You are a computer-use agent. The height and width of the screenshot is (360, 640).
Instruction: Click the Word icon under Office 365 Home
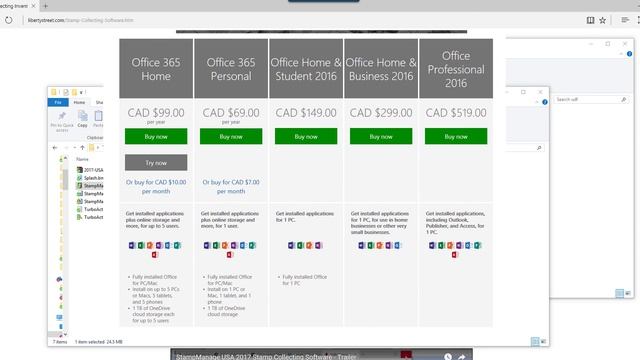pos(132,245)
